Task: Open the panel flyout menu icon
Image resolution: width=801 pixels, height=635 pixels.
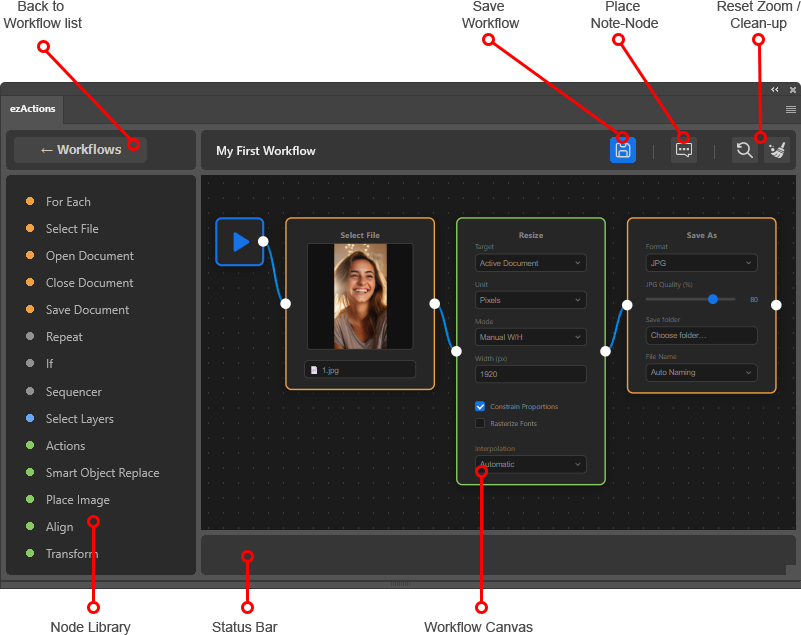Action: coord(790,109)
